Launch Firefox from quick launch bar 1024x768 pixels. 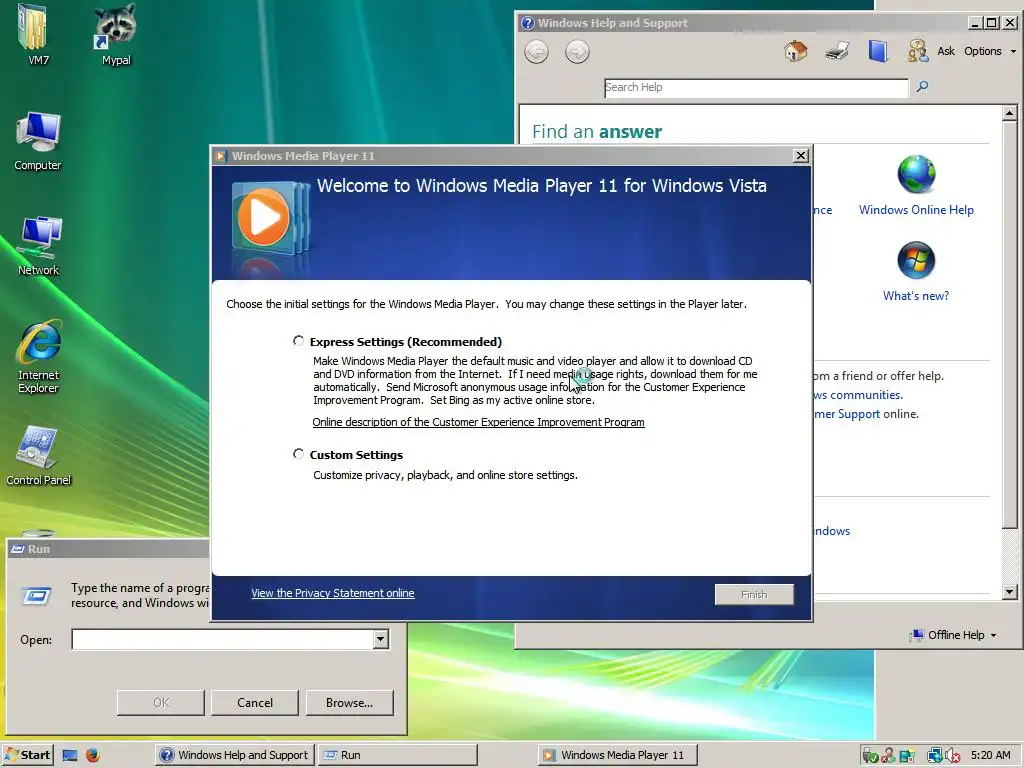[x=93, y=755]
